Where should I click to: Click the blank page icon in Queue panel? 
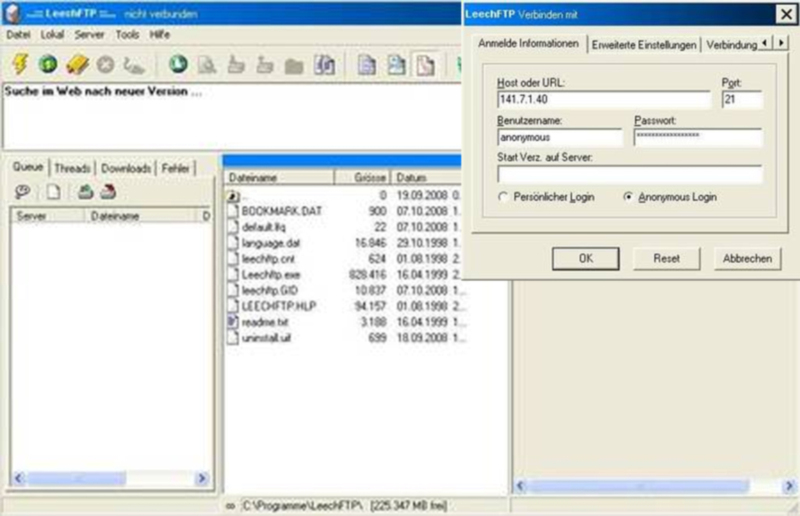pyautogui.click(x=53, y=192)
